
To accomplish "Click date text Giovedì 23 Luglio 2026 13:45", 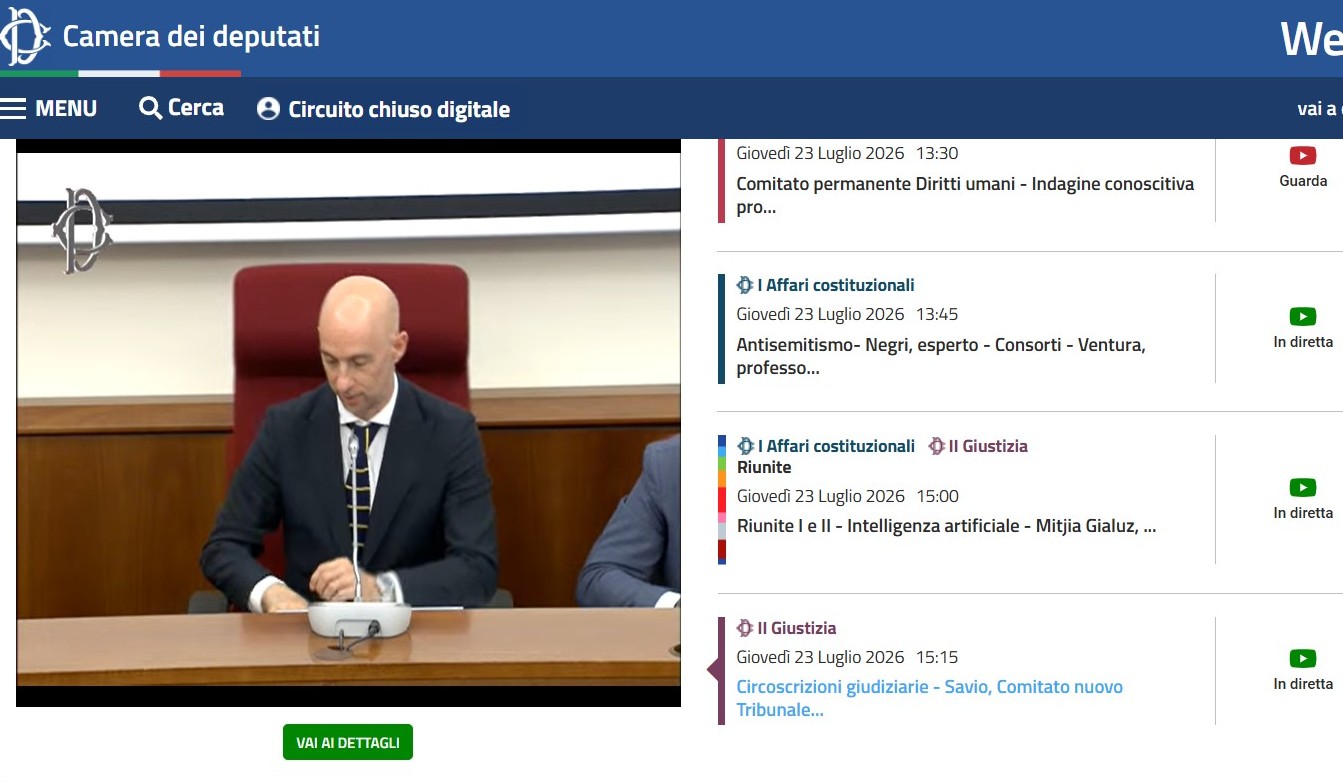I will [x=847, y=314].
